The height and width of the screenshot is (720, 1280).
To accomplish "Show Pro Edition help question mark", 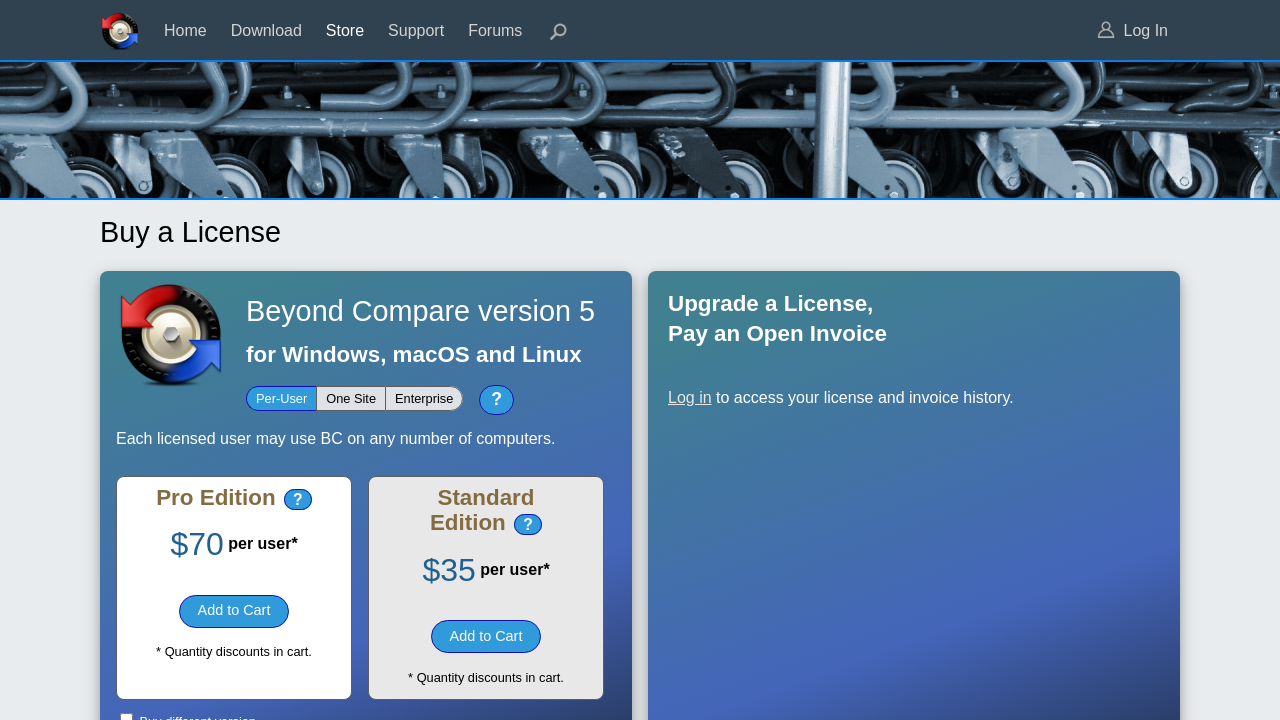I will coord(298,500).
